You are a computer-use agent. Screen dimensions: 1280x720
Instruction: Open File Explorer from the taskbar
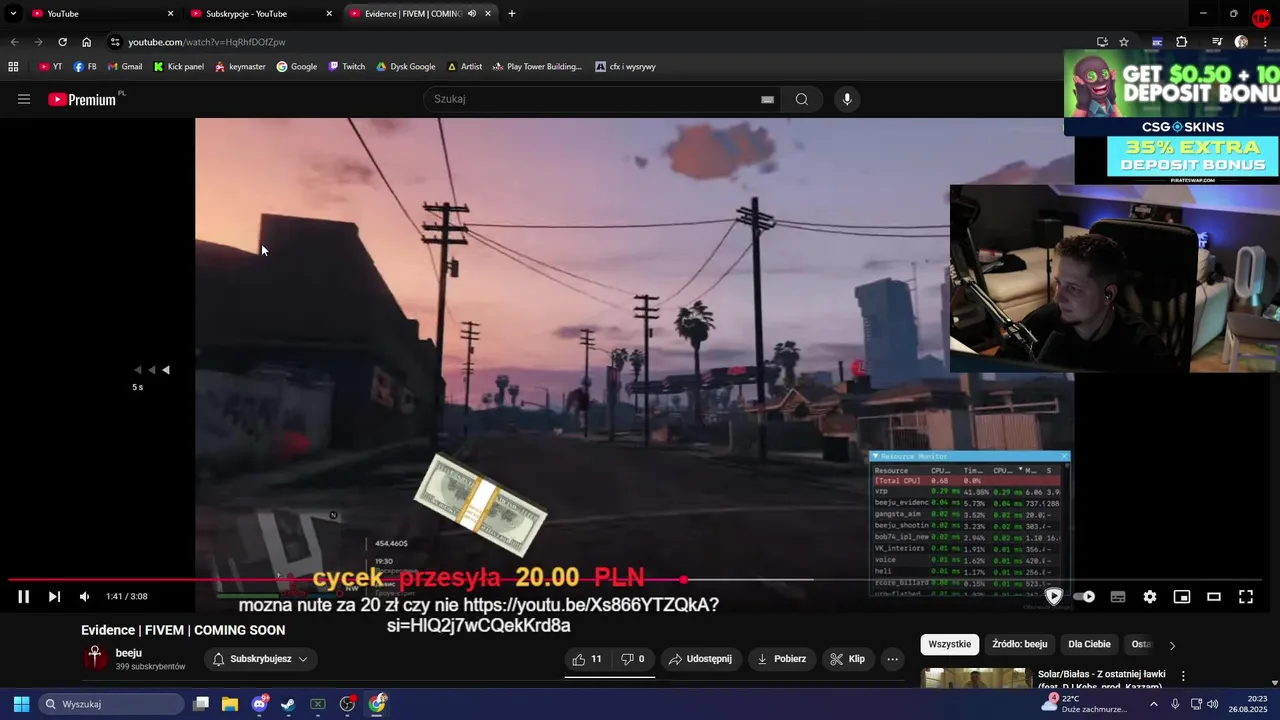(x=230, y=704)
